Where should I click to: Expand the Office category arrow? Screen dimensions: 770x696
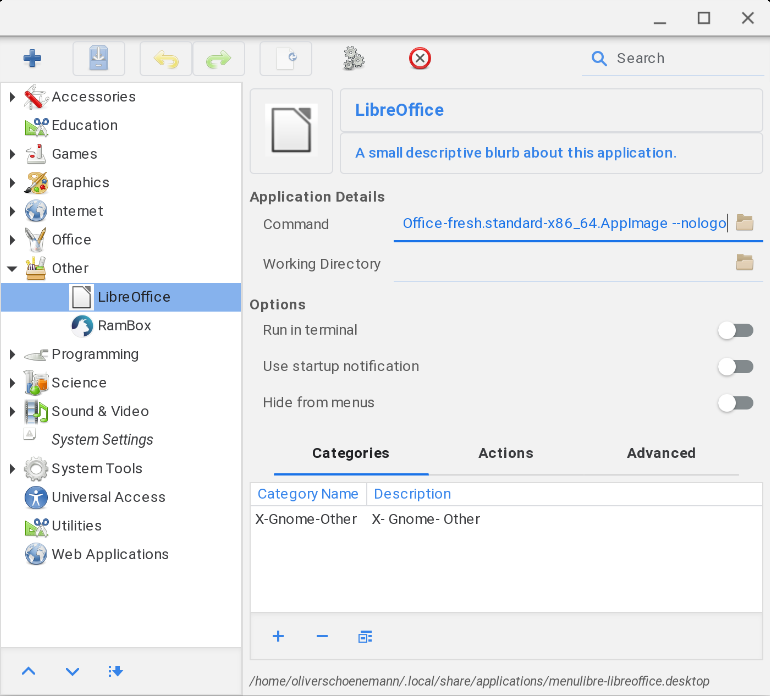[x=13, y=240]
